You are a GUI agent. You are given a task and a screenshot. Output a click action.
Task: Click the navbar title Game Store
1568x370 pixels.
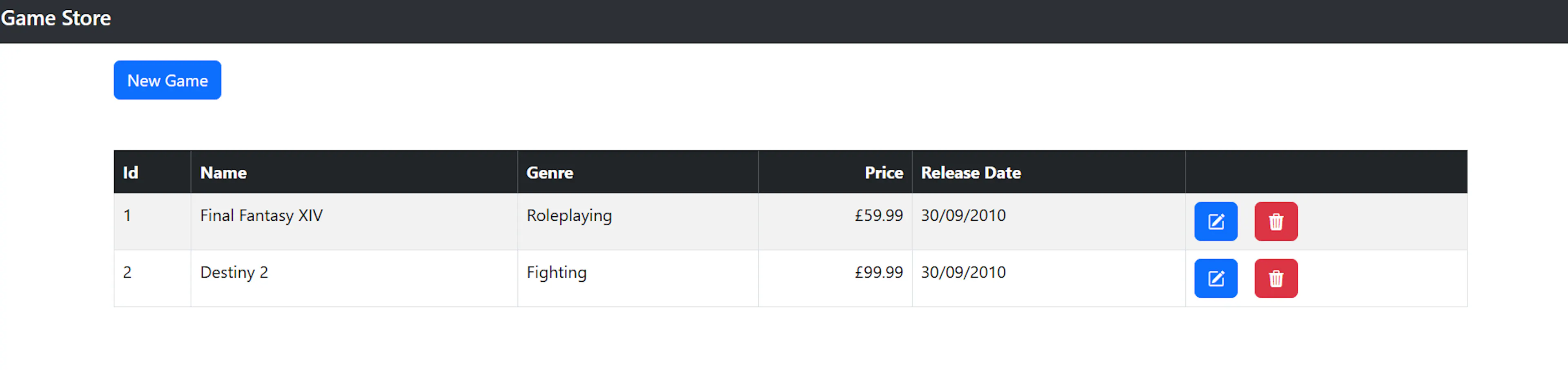(x=56, y=18)
